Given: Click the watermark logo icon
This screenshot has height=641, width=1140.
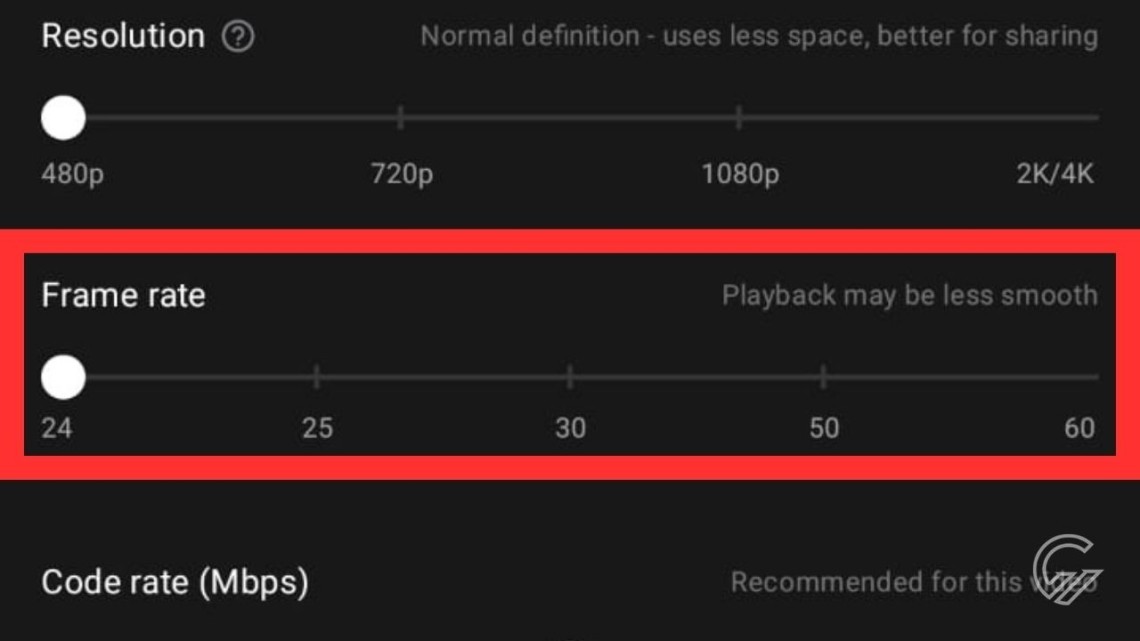Looking at the screenshot, I should tap(1067, 568).
